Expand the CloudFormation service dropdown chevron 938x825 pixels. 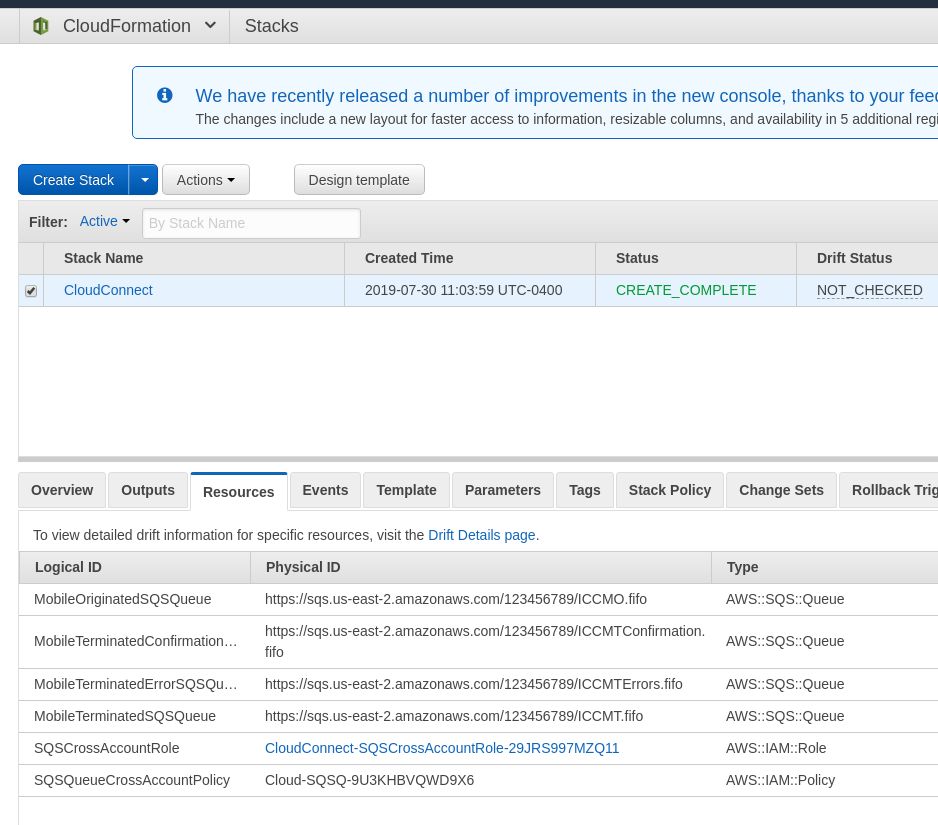(x=210, y=26)
